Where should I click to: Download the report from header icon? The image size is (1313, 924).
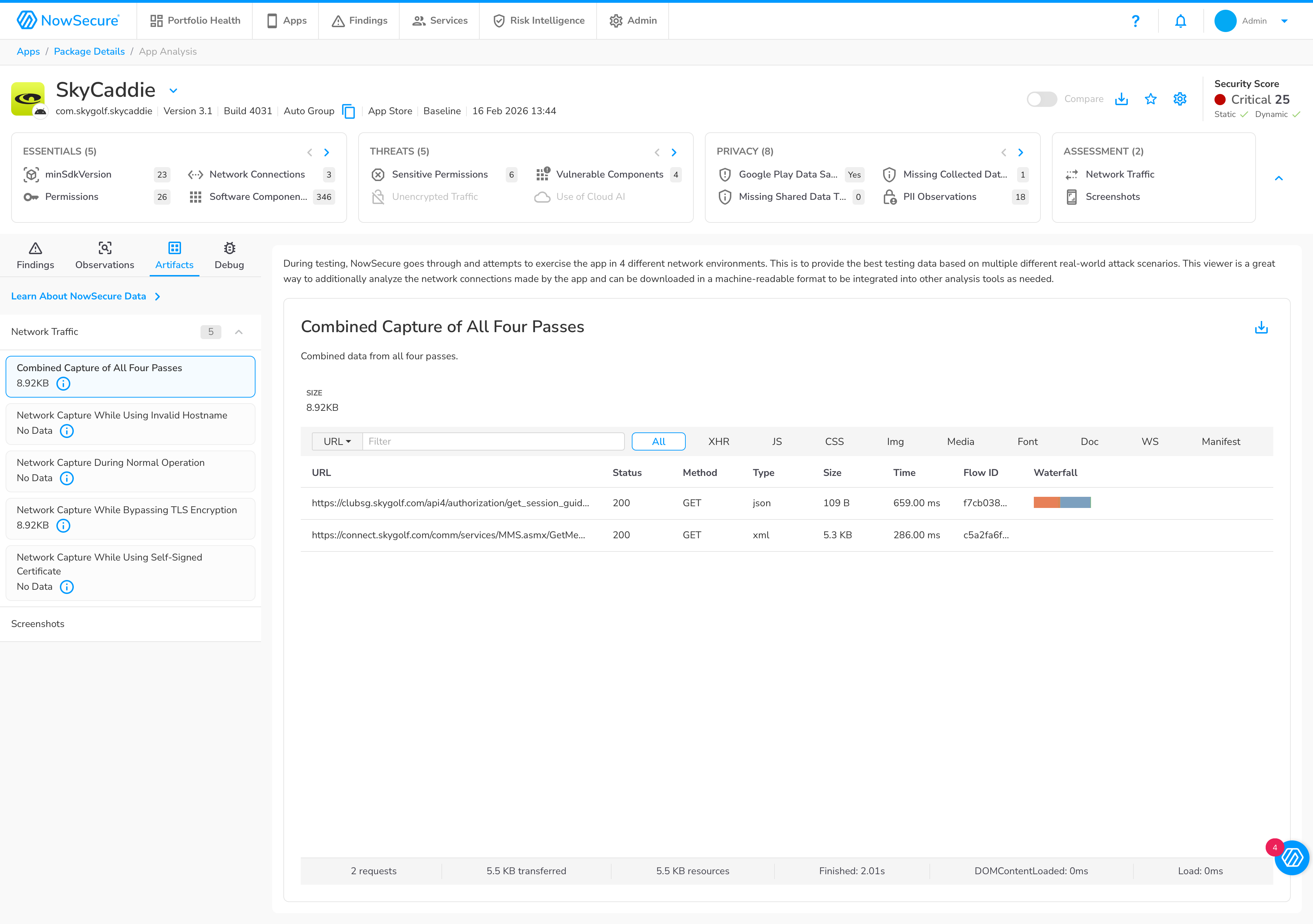pyautogui.click(x=1121, y=99)
